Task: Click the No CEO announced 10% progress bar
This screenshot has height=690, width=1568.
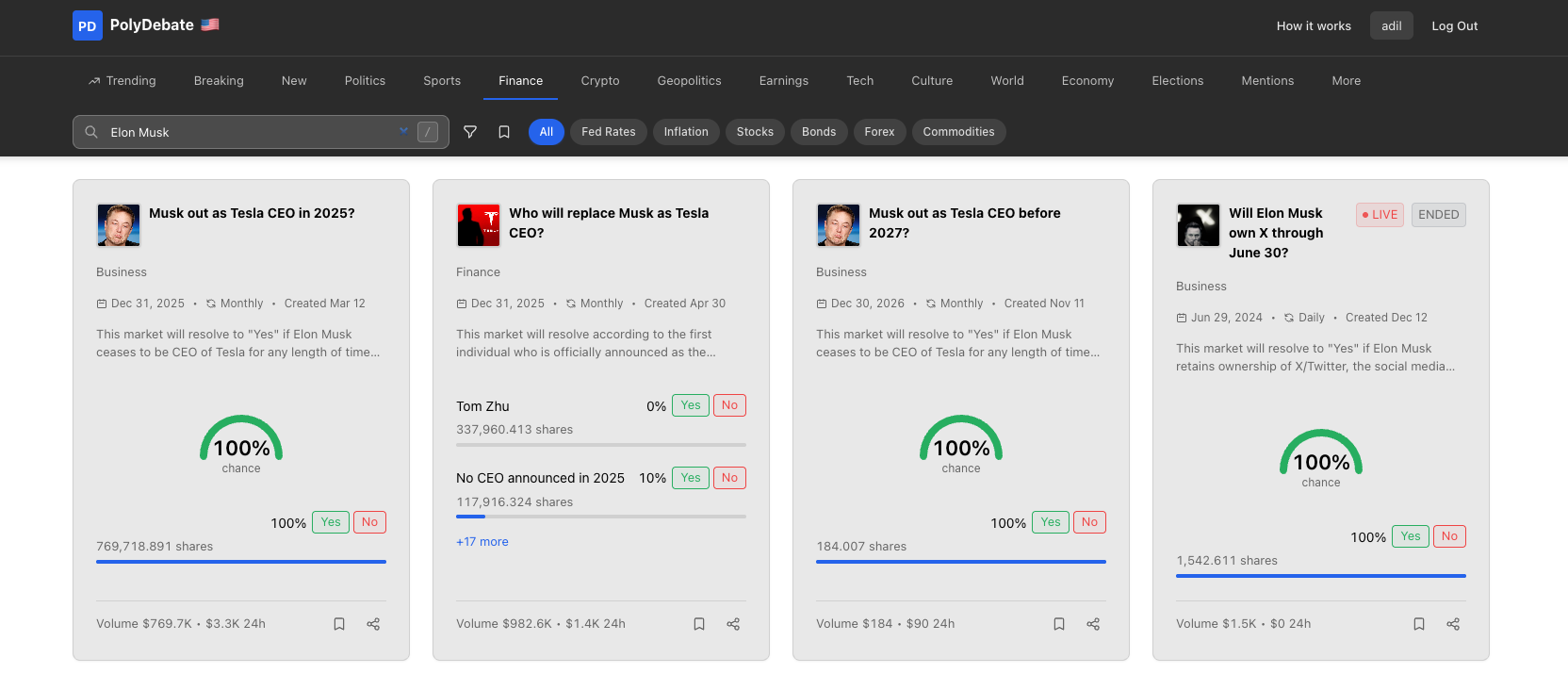Action: 601,517
